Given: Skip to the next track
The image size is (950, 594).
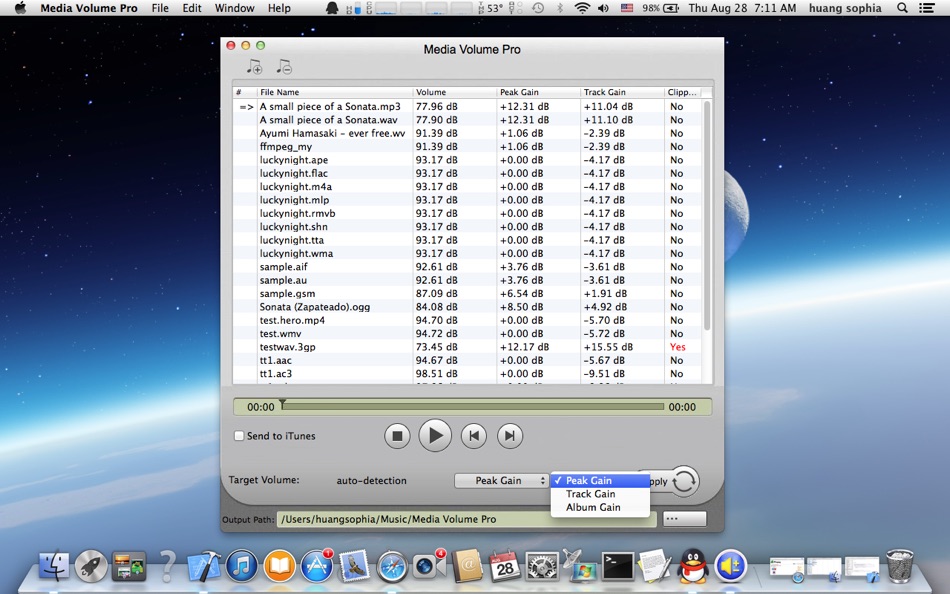Looking at the screenshot, I should [510, 436].
